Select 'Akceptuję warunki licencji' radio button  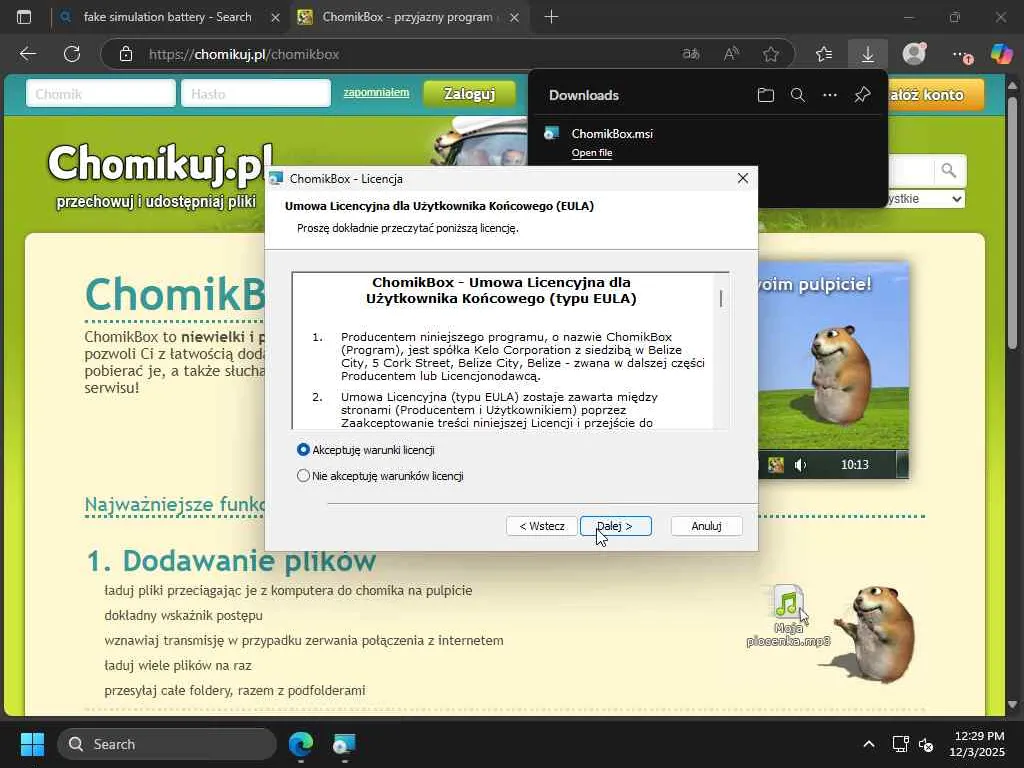tap(303, 450)
